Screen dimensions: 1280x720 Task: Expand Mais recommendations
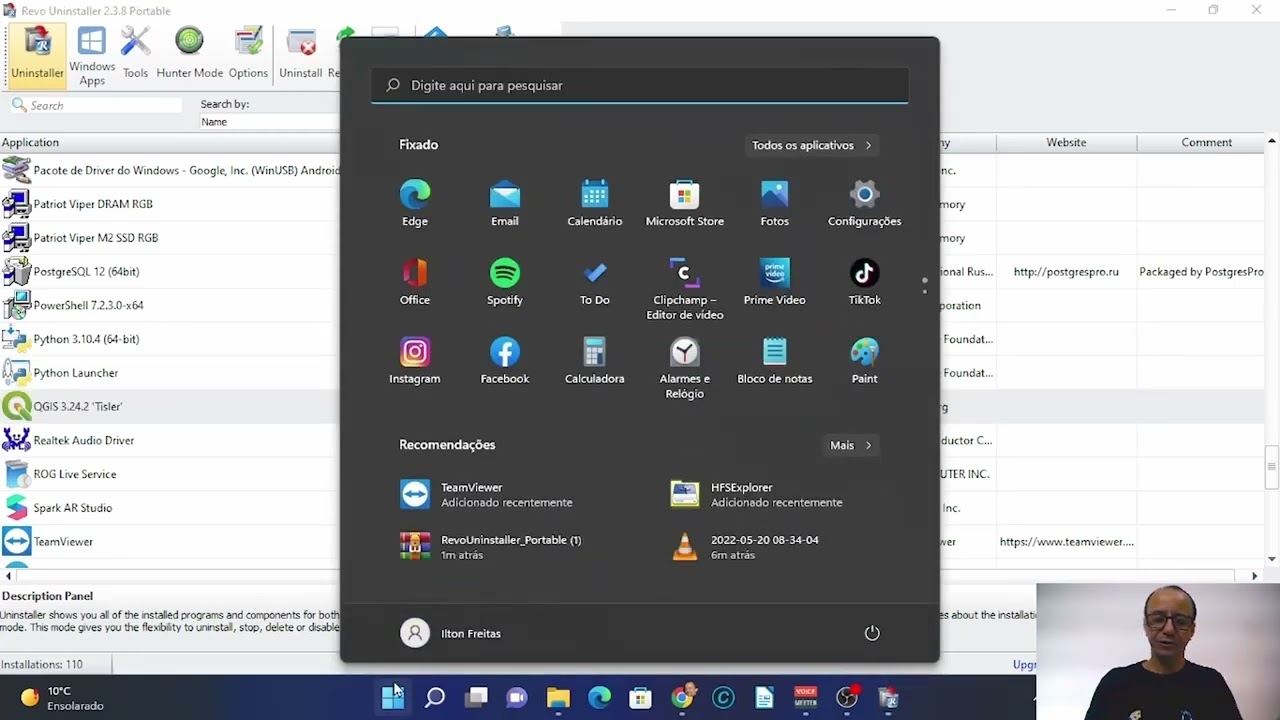[850, 445]
